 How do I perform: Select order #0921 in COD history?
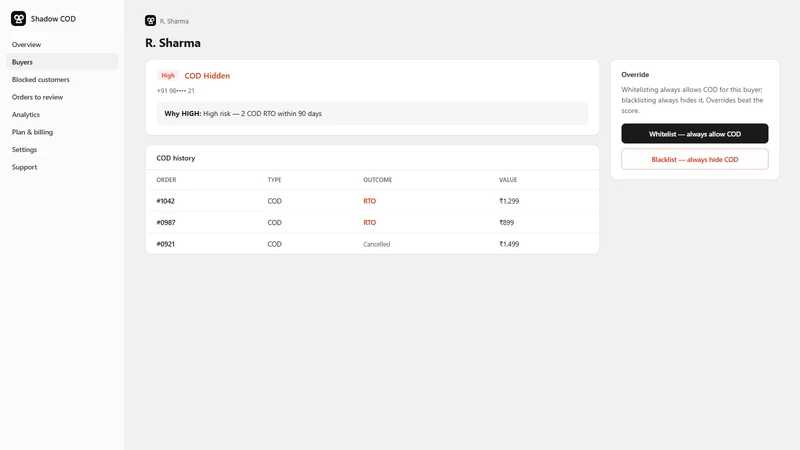click(165, 244)
